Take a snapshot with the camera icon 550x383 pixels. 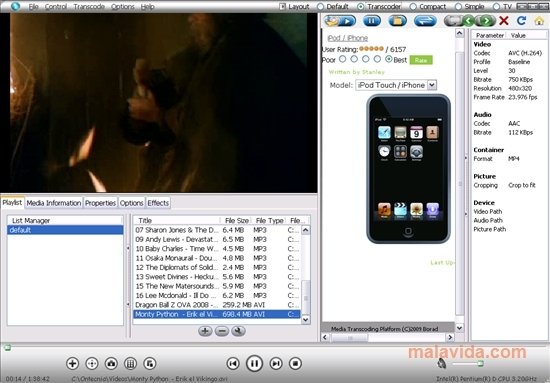[111, 363]
